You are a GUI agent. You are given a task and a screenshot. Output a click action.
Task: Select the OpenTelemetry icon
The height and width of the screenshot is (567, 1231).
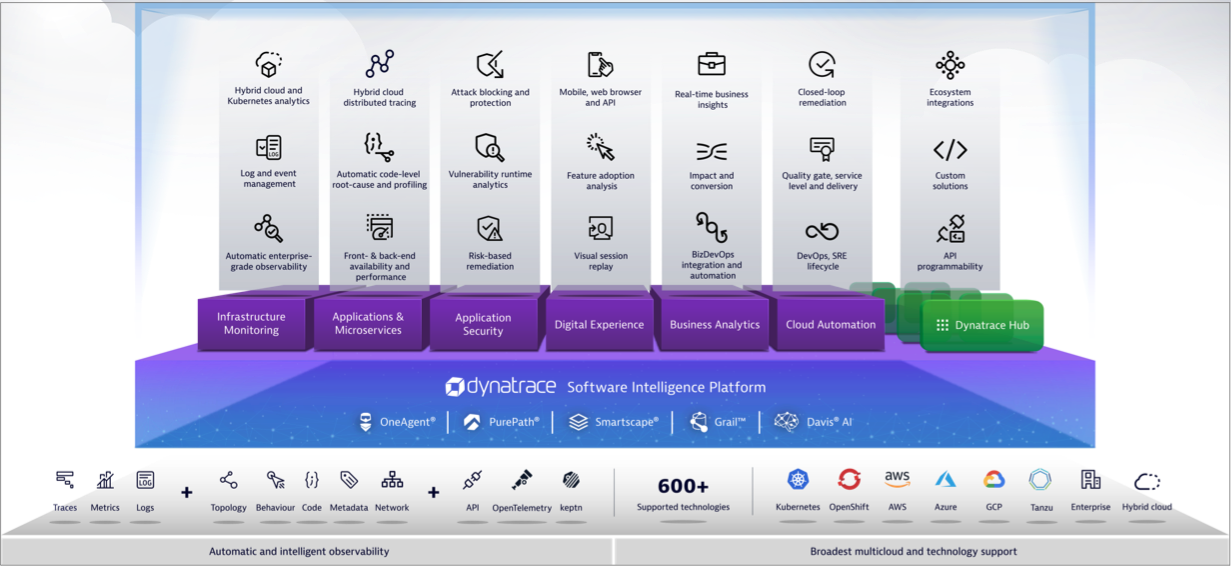point(521,481)
